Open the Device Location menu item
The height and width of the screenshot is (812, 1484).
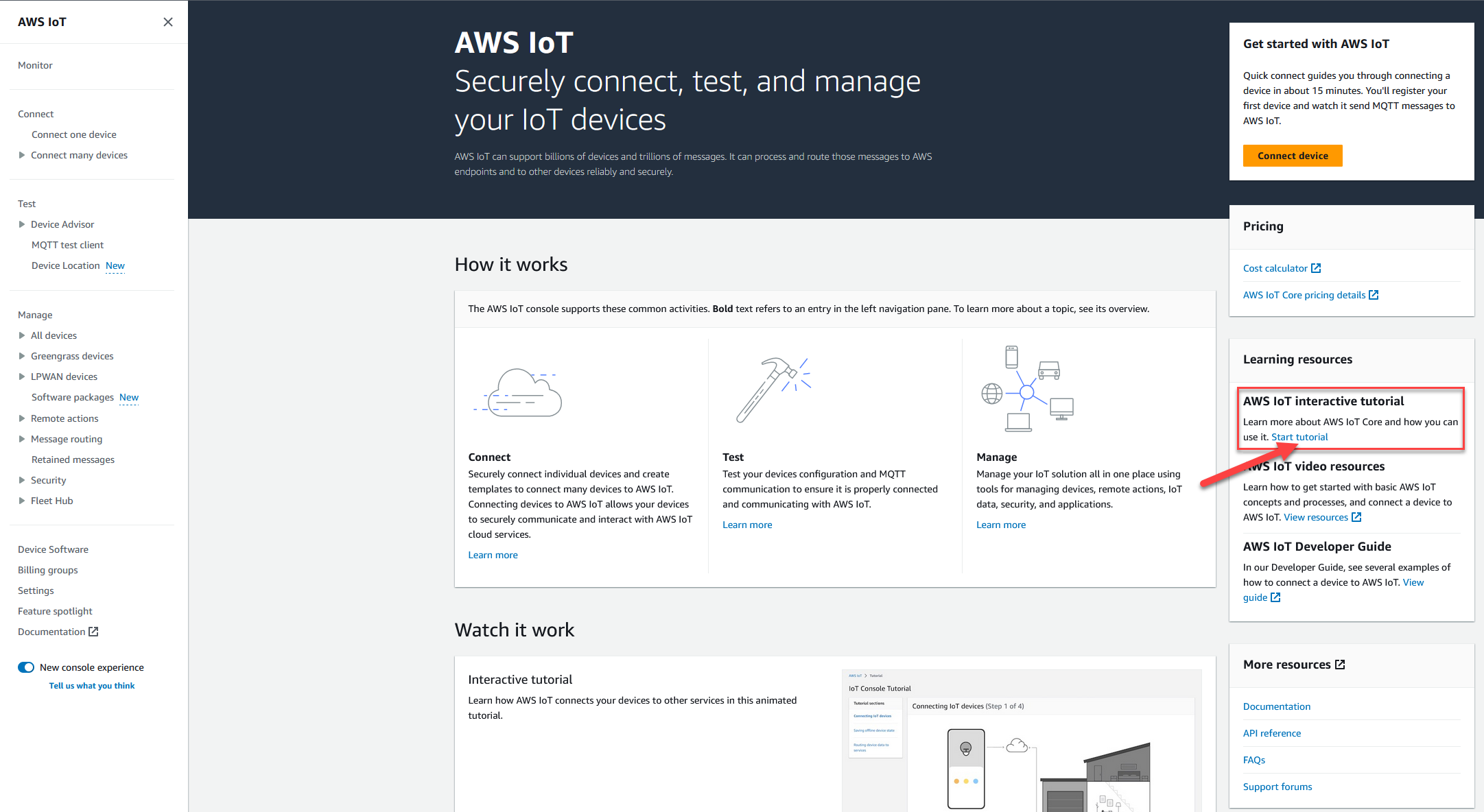tap(65, 265)
